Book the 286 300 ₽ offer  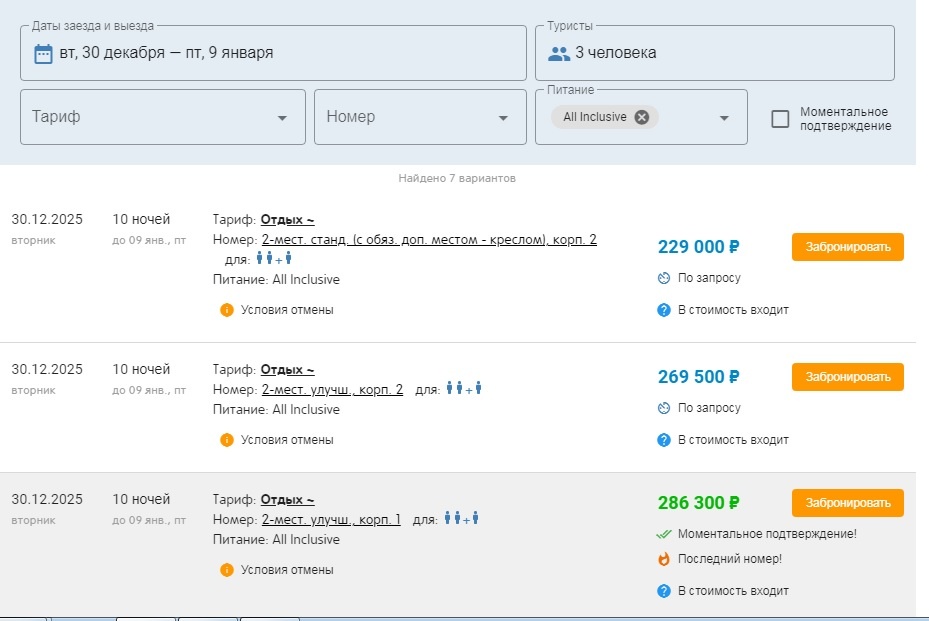click(x=848, y=503)
